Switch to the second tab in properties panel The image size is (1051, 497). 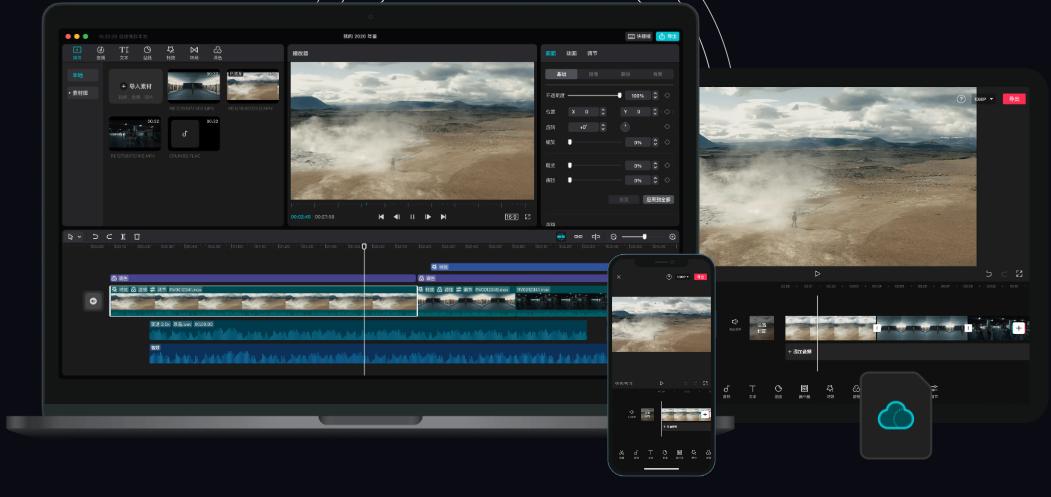(572, 53)
